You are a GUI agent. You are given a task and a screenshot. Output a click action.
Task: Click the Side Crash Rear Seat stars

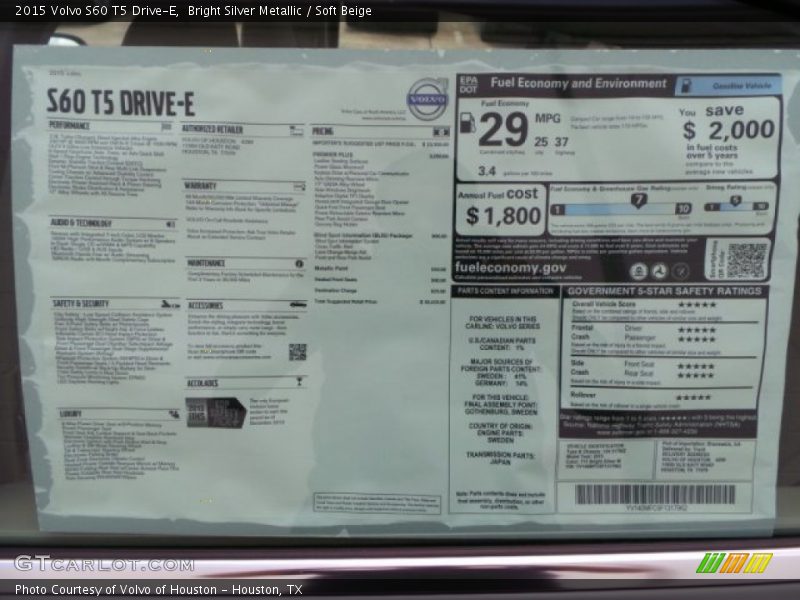(696, 376)
